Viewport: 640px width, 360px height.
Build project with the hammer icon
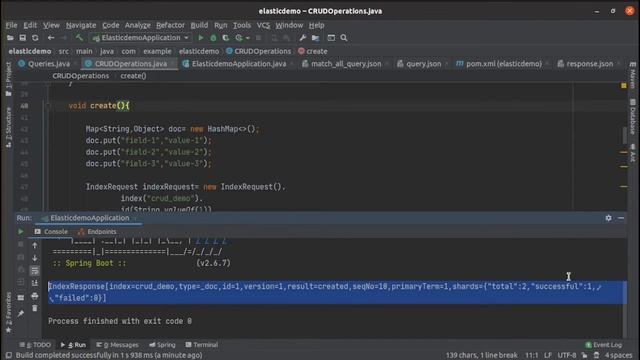(x=79, y=38)
